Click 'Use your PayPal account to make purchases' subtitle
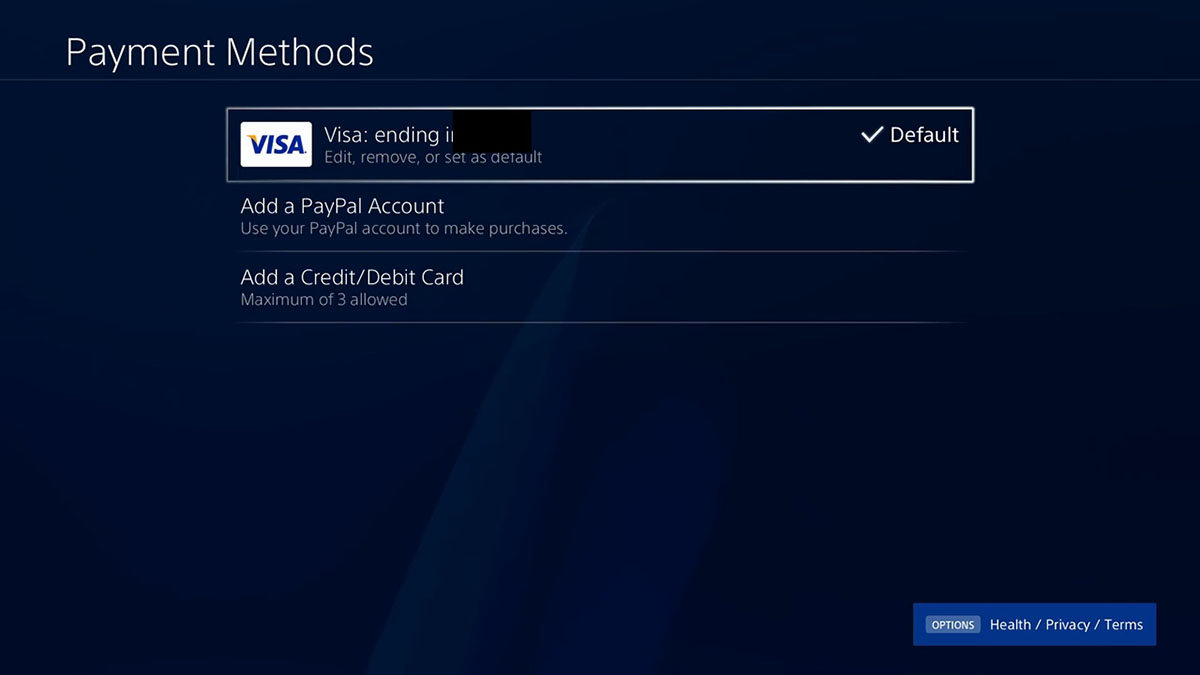This screenshot has height=675, width=1200. coord(403,228)
